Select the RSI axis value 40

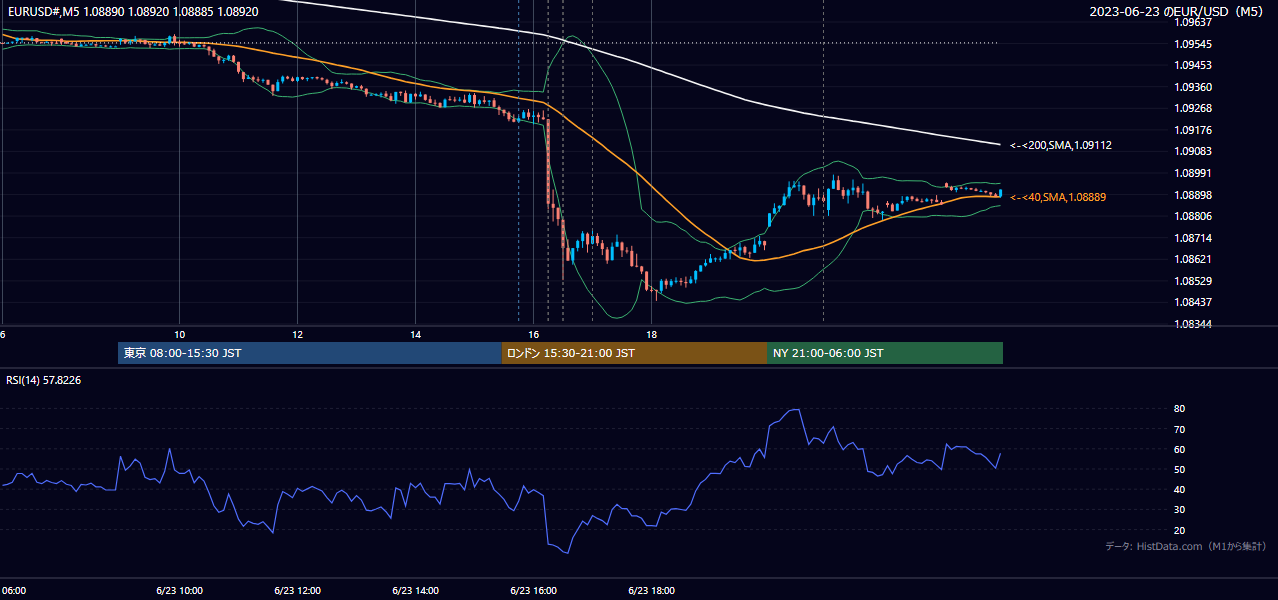point(1180,489)
